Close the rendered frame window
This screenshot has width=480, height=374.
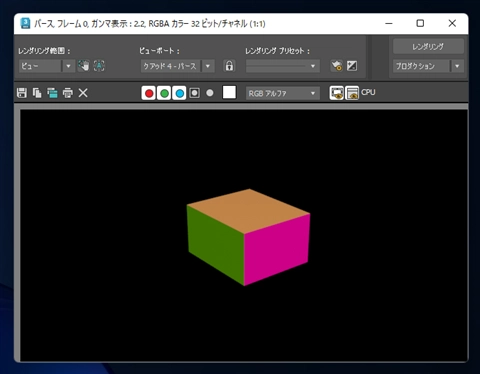click(x=452, y=23)
